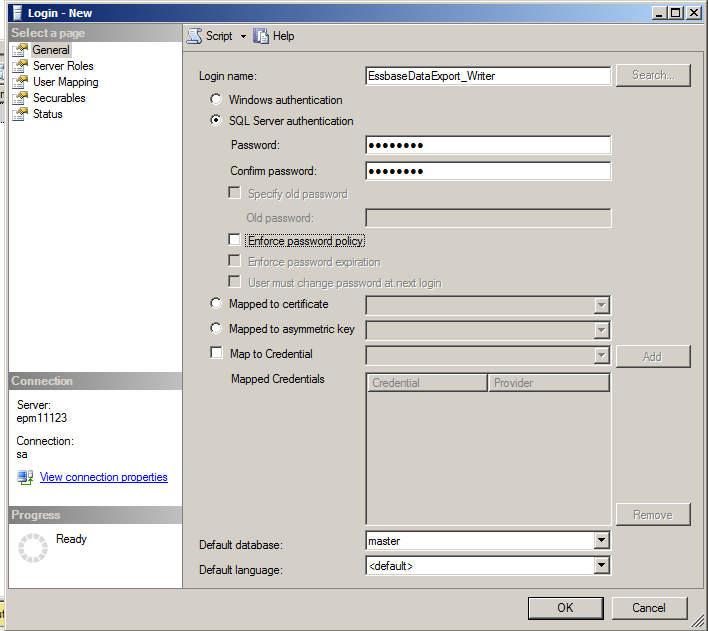708x631 pixels.
Task: Click the Securables page icon
Action: 20,98
